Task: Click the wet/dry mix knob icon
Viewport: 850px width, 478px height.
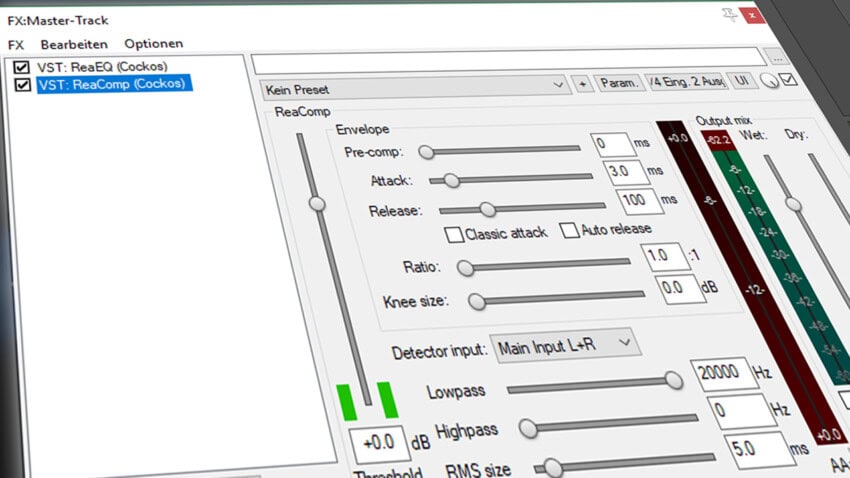Action: pyautogui.click(x=769, y=82)
